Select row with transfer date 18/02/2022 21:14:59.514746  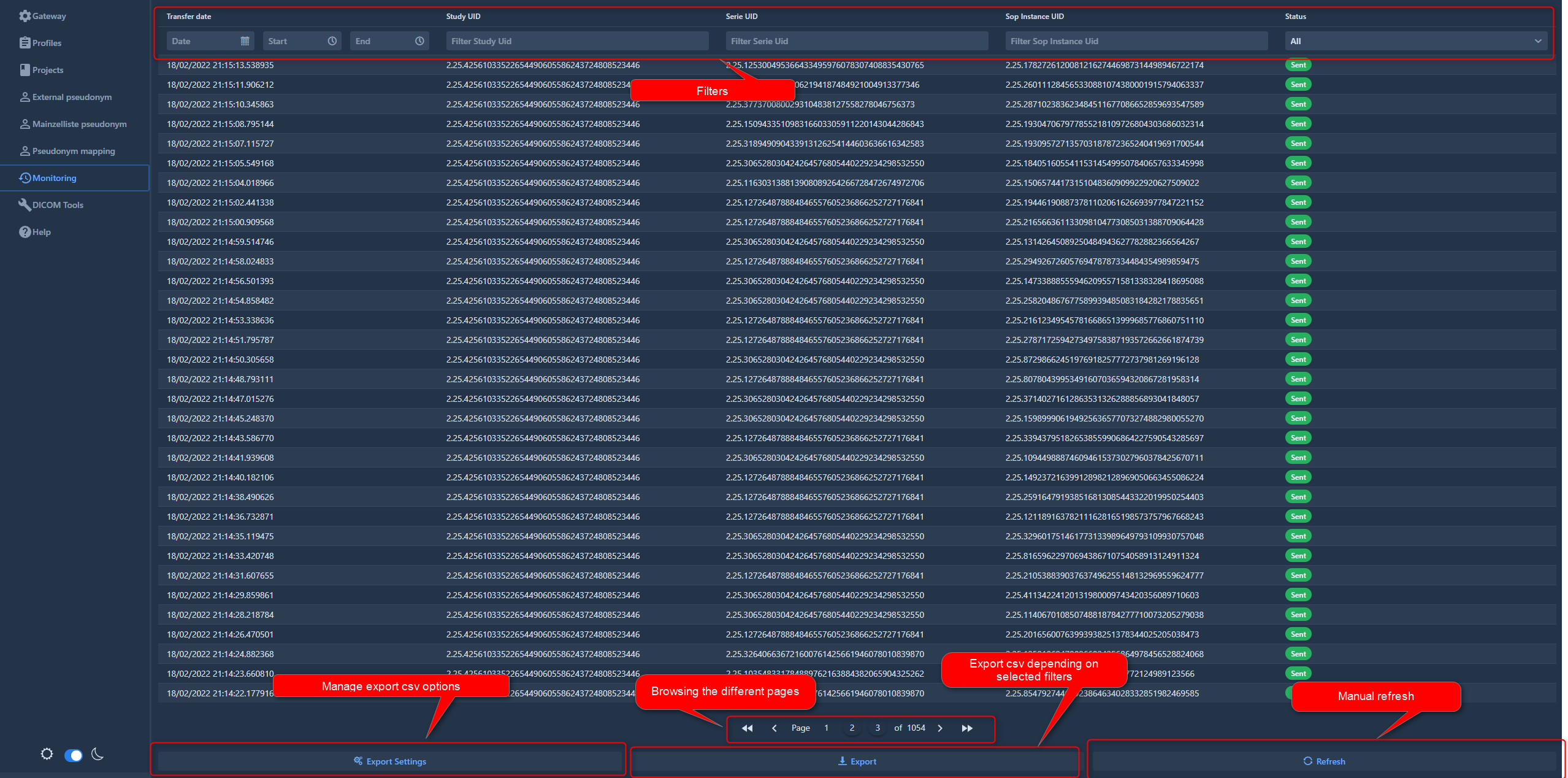(x=857, y=242)
